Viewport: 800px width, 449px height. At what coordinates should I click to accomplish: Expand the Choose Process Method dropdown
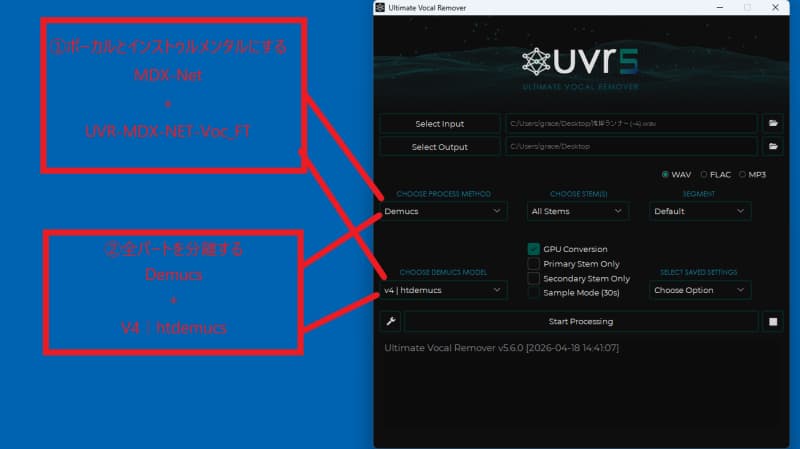coord(444,211)
